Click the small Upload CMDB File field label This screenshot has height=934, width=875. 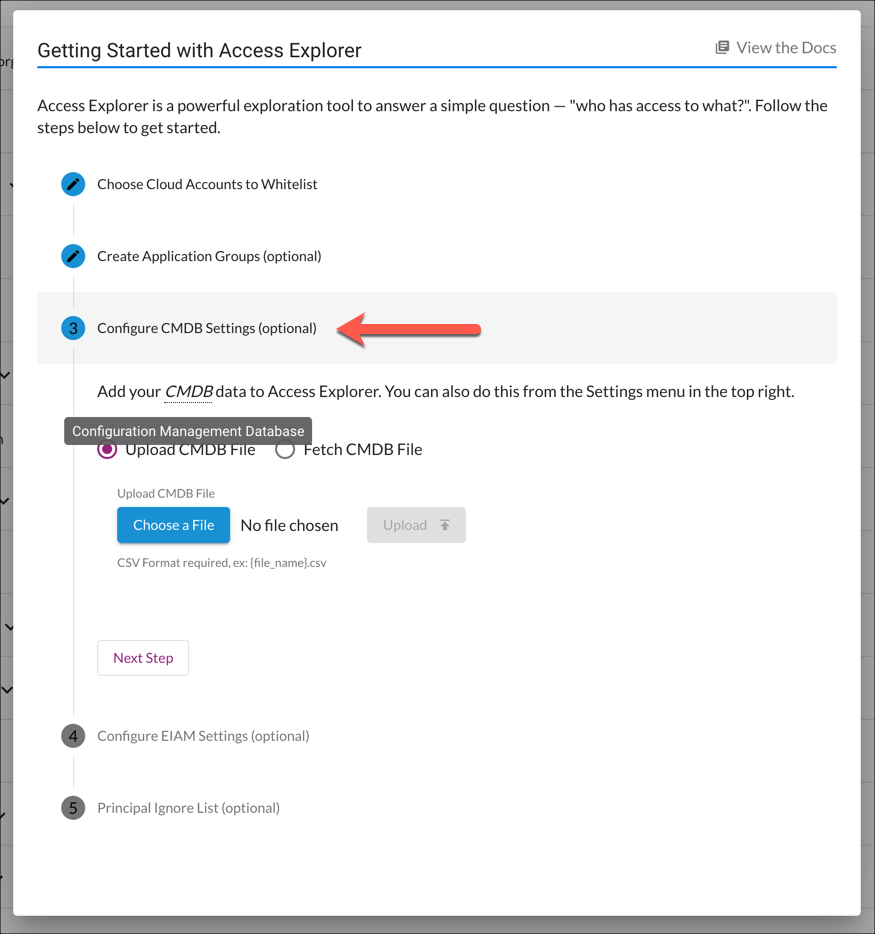(x=166, y=493)
